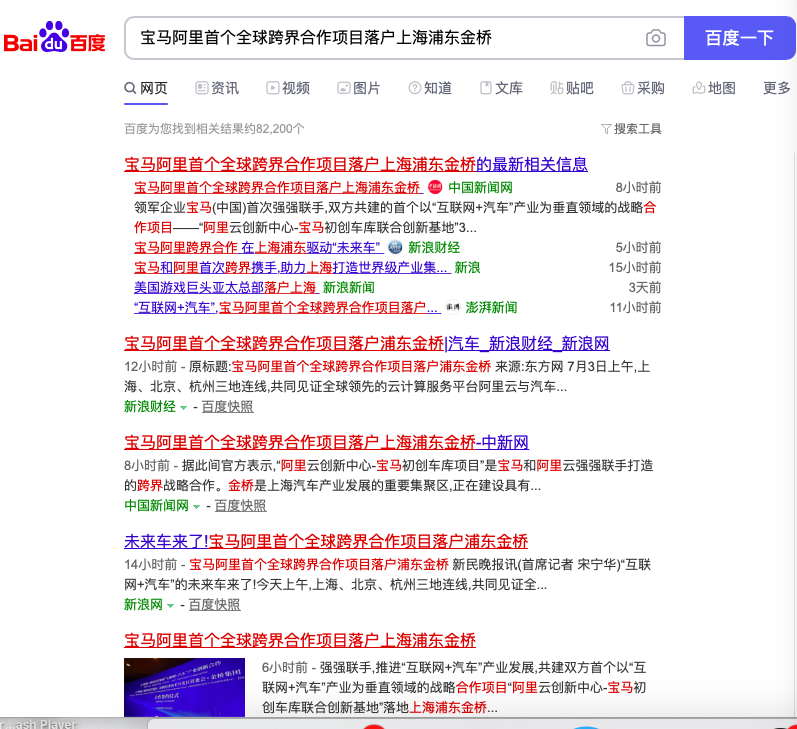Open the 图片 tab

click(x=359, y=88)
